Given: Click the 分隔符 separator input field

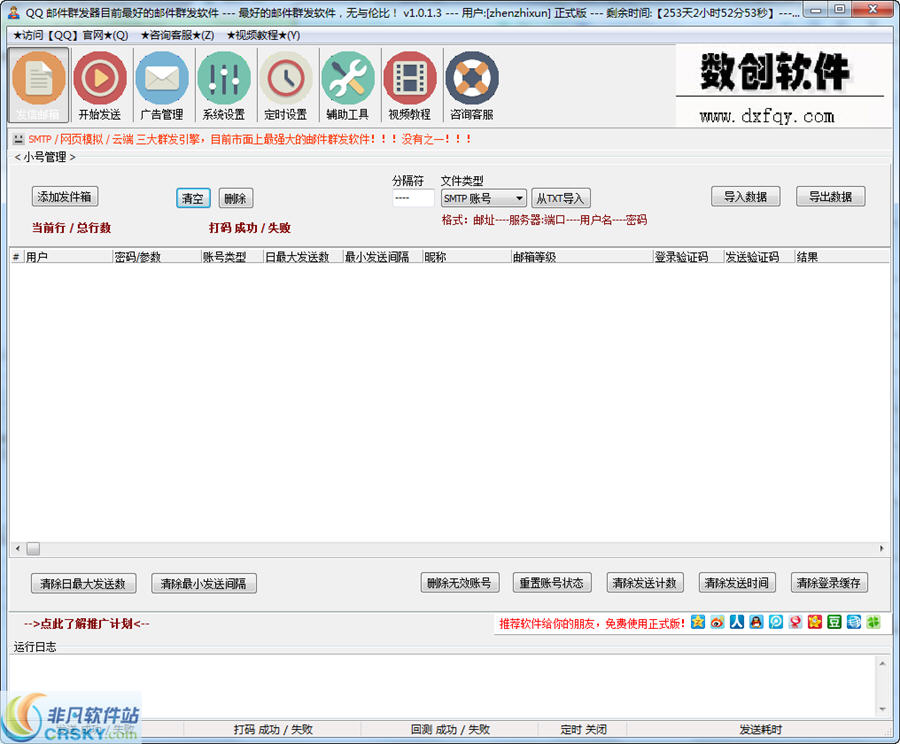Looking at the screenshot, I should pos(412,198).
